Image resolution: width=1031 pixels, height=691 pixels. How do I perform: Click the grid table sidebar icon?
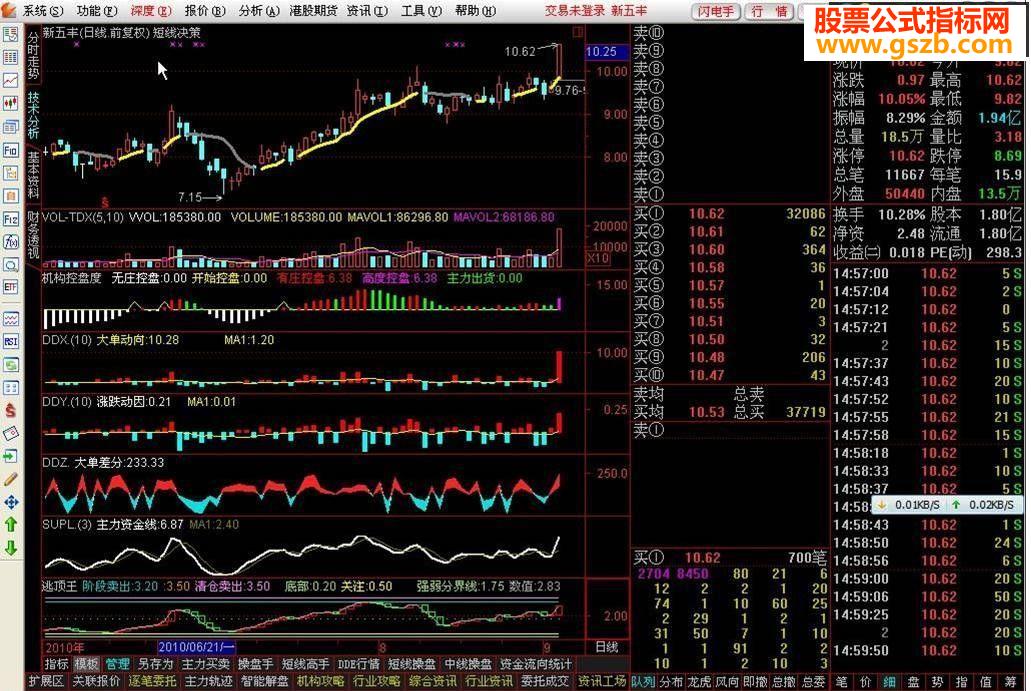11,58
